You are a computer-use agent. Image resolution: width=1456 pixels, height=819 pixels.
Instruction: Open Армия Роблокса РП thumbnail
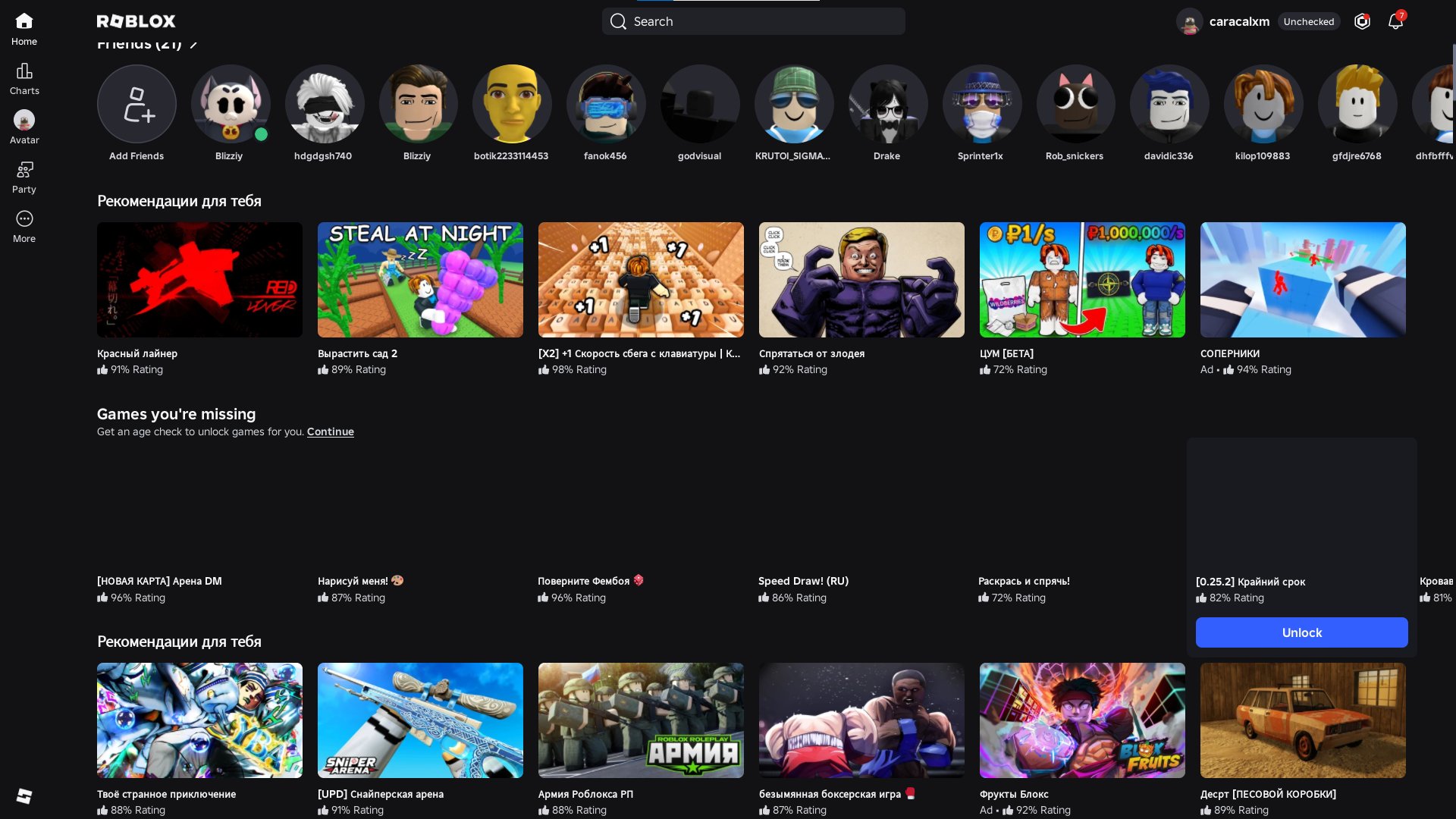click(x=641, y=720)
